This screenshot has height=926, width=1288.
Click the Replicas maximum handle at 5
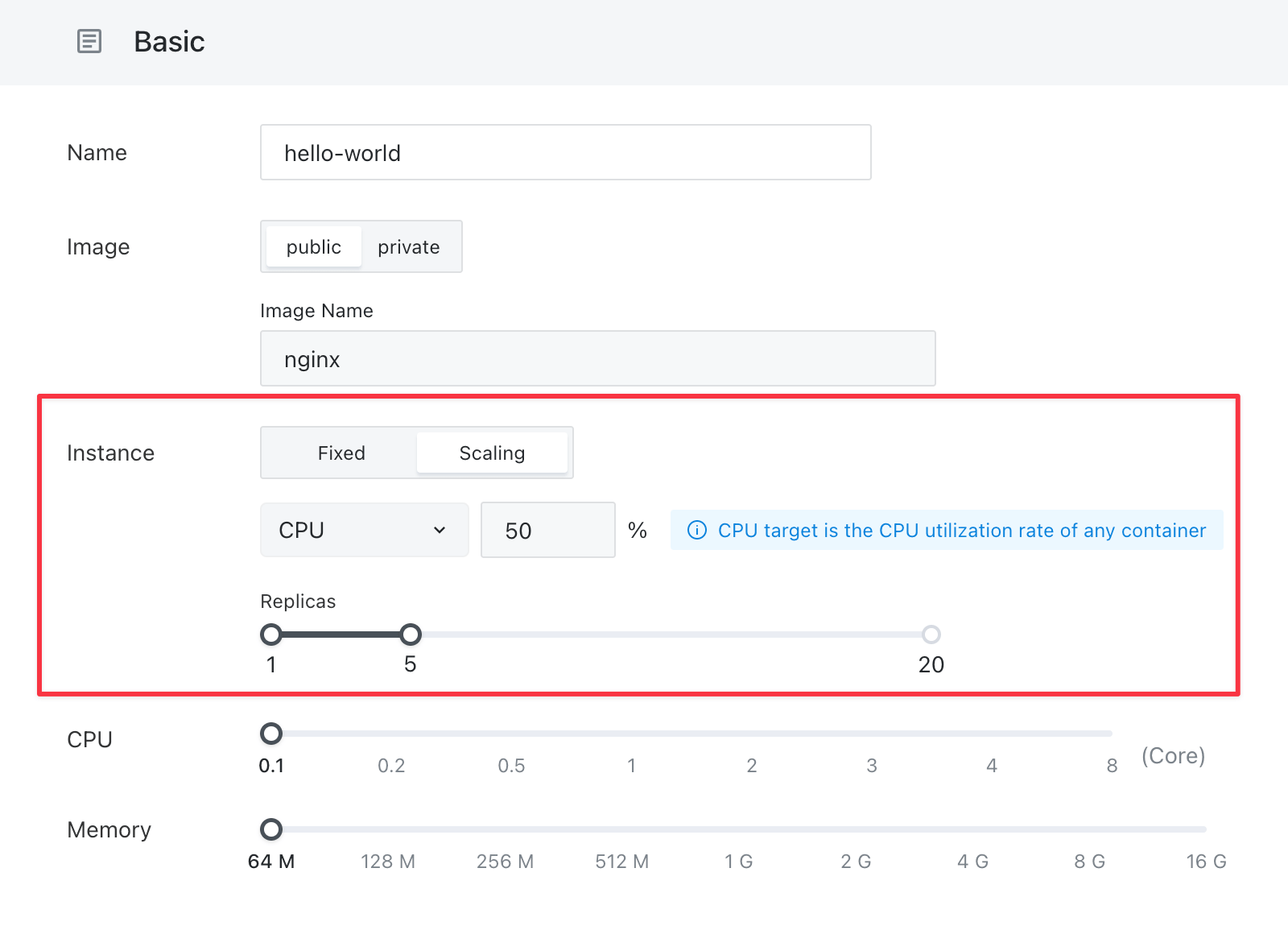click(411, 635)
